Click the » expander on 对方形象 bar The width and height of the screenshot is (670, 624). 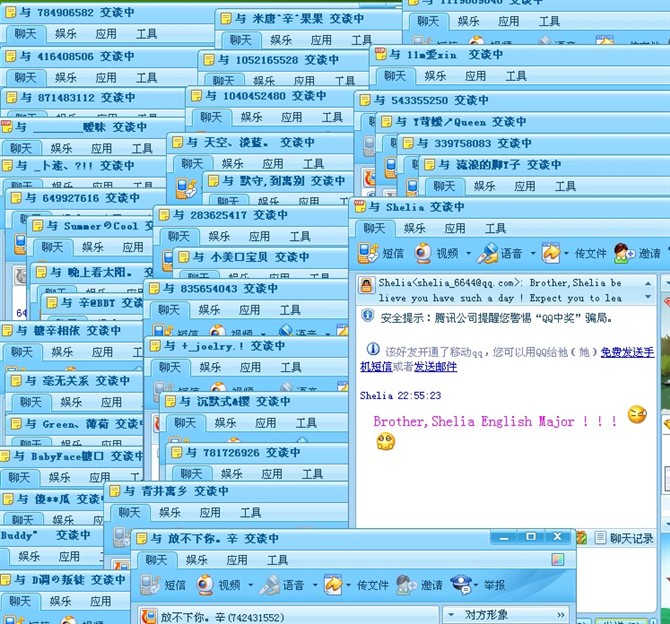coord(561,615)
